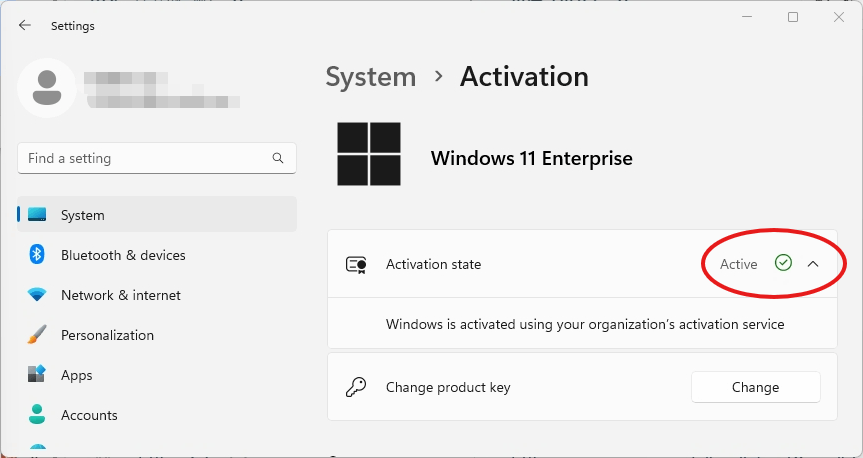863x458 pixels.
Task: Click the Personalization paintbrush icon
Action: pos(37,335)
